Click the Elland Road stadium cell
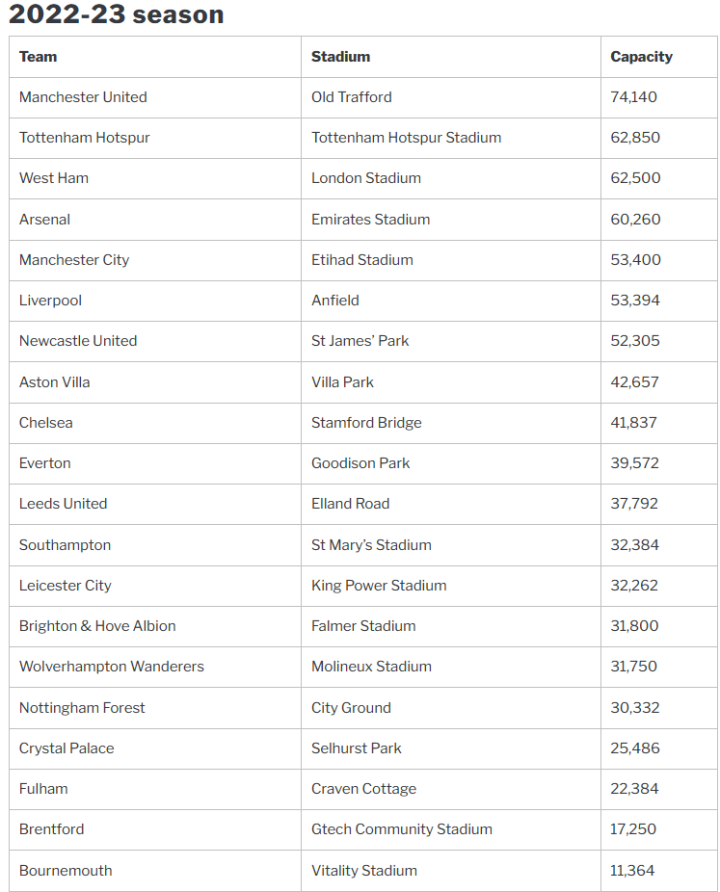Viewport: 720px width, 892px height. 351,504
